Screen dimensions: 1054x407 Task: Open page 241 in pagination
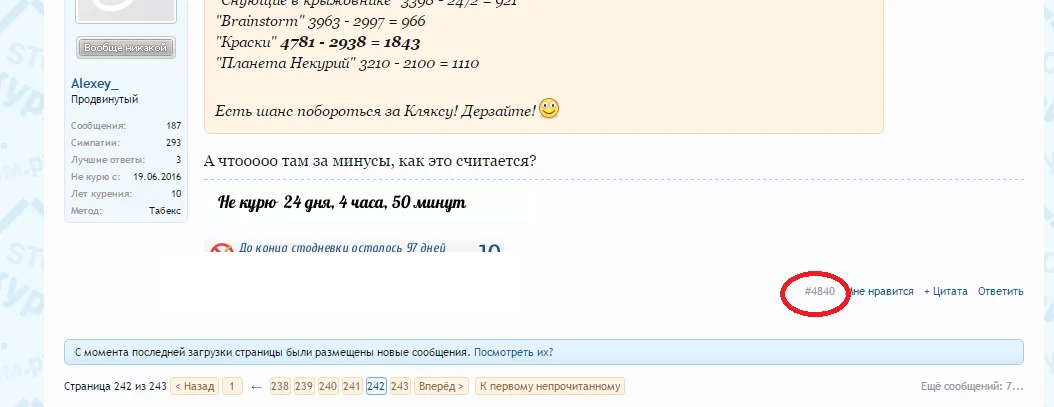[x=352, y=386]
